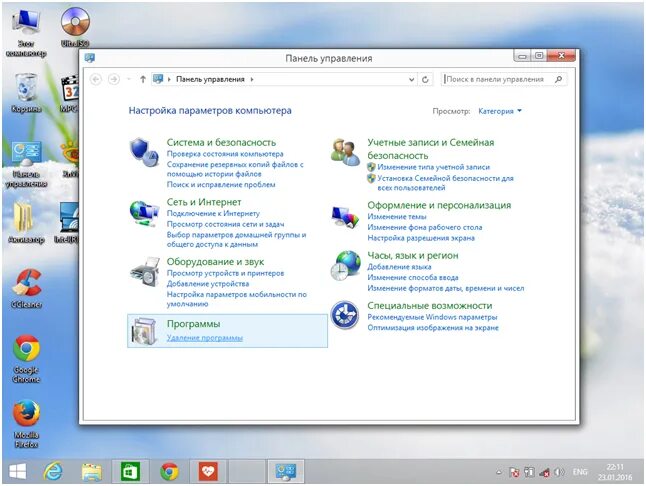Click Добавление языка link
Image resolution: width=646 pixels, height=486 pixels.
point(399,267)
